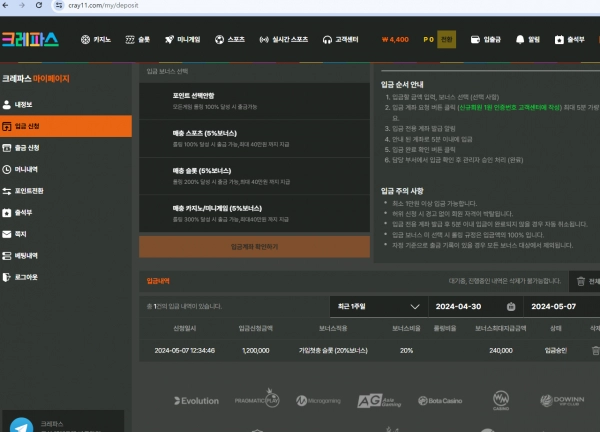The image size is (600, 432).
Task: Click the Microgaming provider logo
Action: pos(318,401)
